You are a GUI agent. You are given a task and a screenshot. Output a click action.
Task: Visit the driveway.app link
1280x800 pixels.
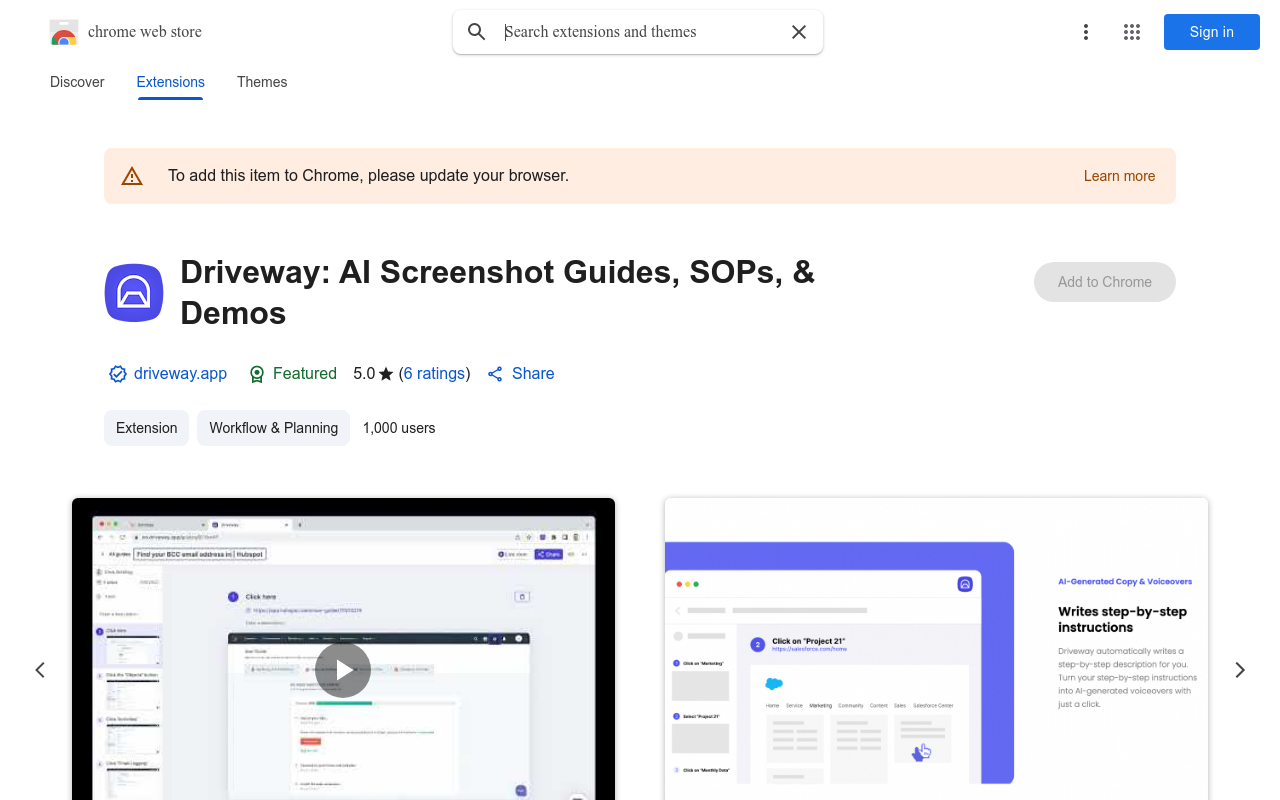click(x=180, y=374)
